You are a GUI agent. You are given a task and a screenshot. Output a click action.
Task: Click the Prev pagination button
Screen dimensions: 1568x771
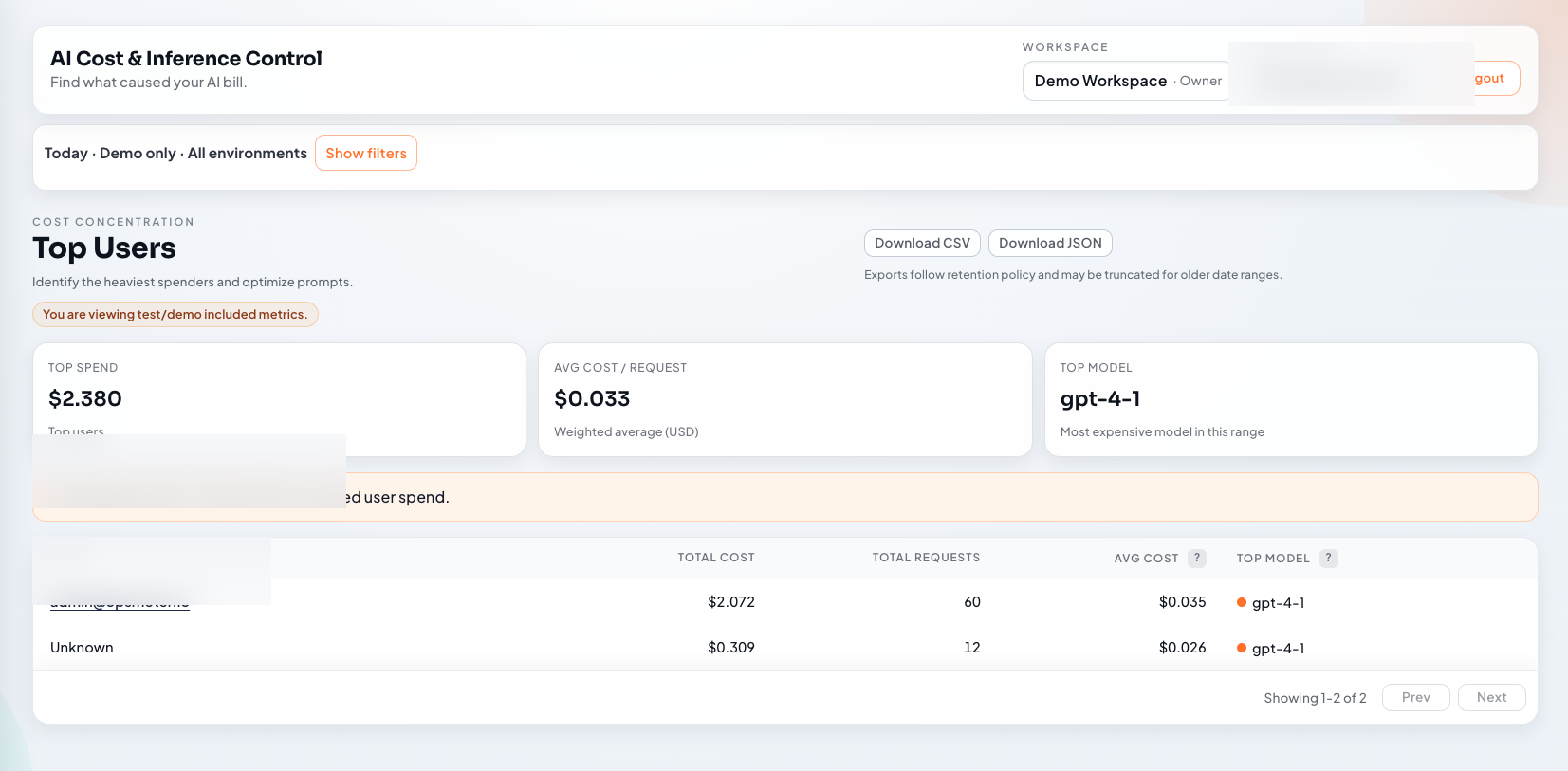coord(1415,697)
